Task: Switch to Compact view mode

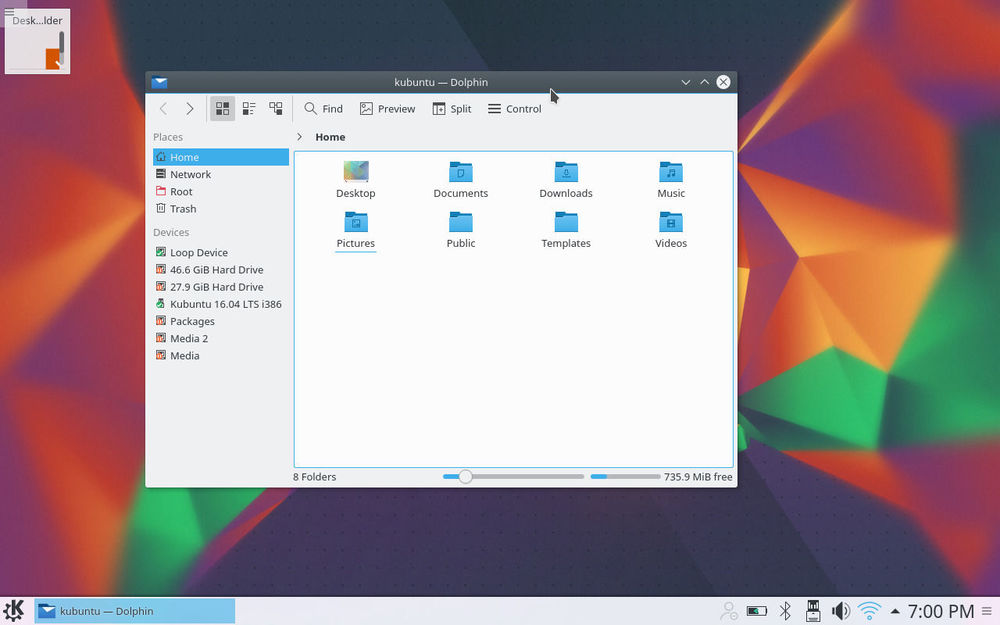Action: click(x=249, y=109)
